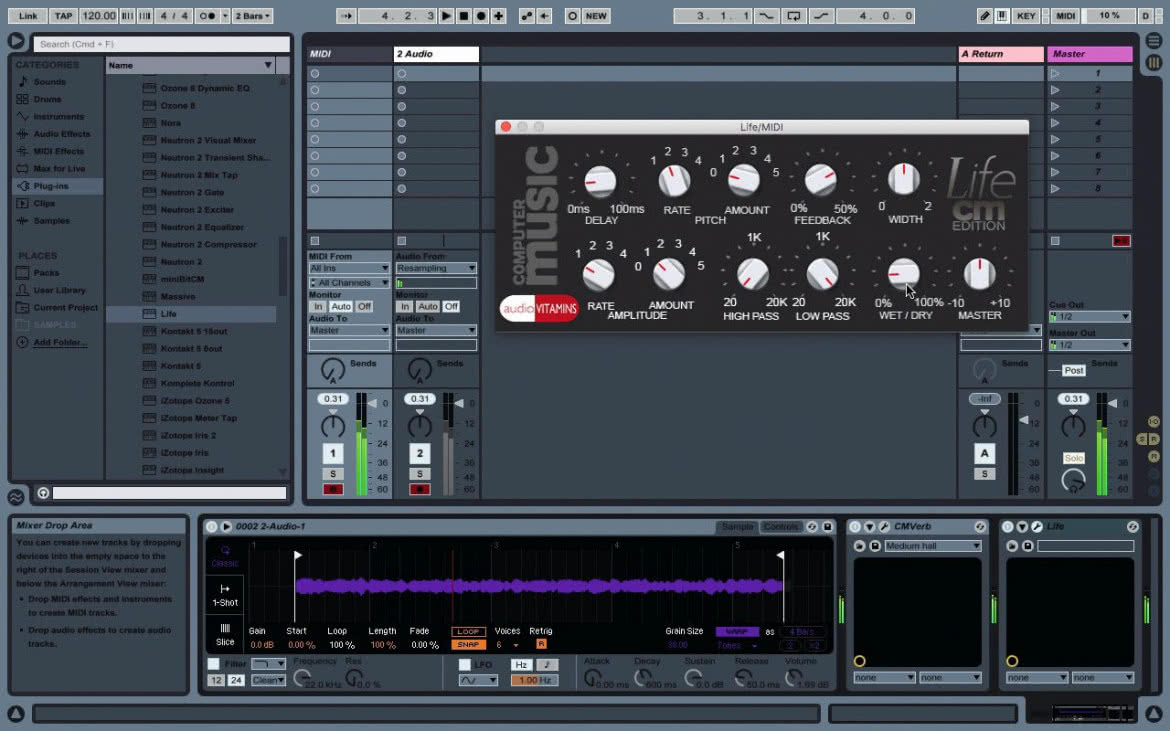Screen dimensions: 1170x731
Task: Arm the 2 Audio track for recording
Action: click(419, 489)
